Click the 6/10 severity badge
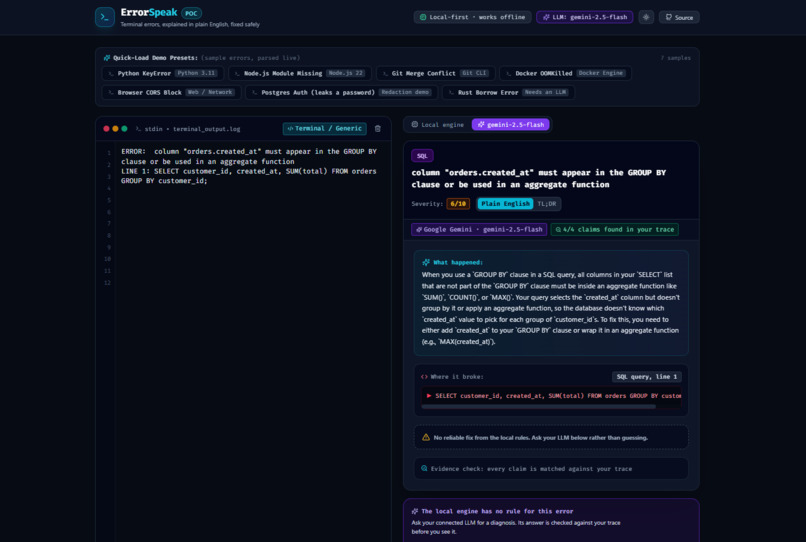Screen dimensions: 806x542 tap(458, 204)
